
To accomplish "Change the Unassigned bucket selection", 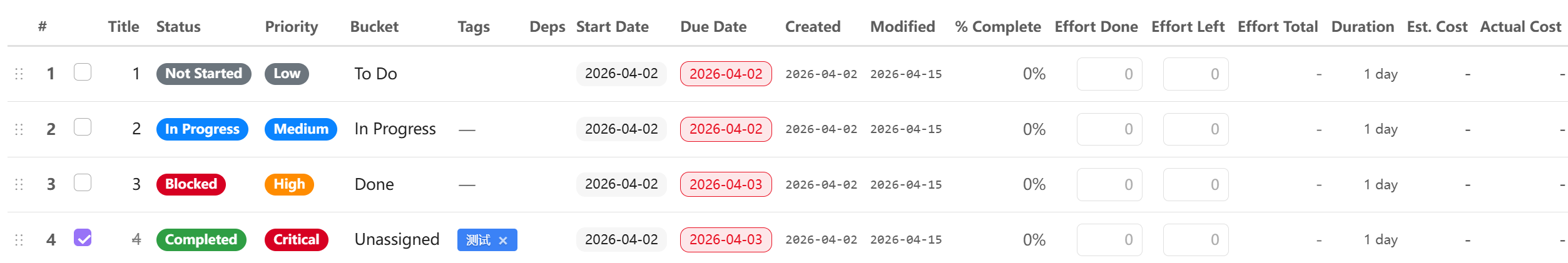I will [x=397, y=240].
